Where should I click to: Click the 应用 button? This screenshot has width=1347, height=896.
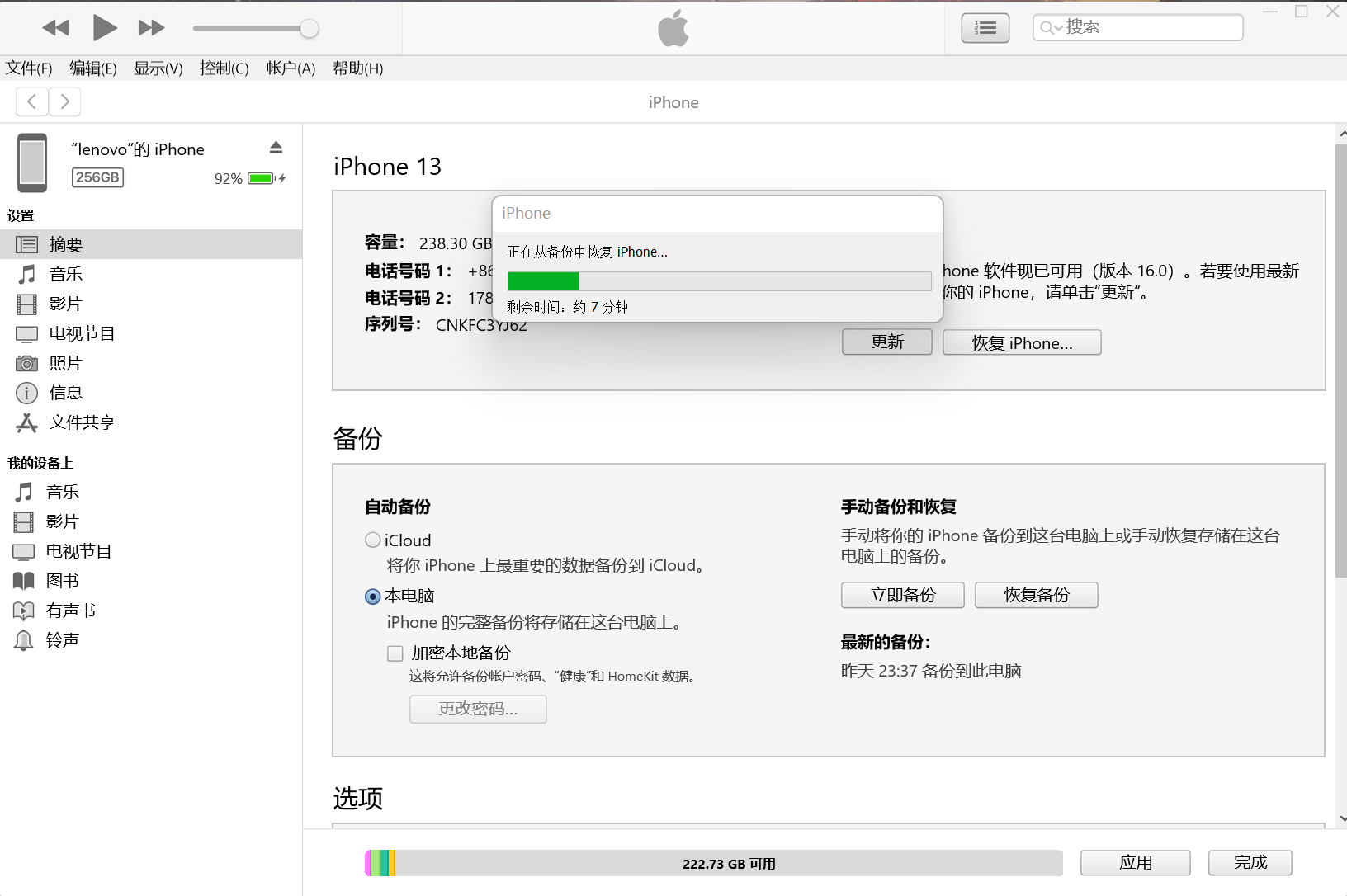1136,862
